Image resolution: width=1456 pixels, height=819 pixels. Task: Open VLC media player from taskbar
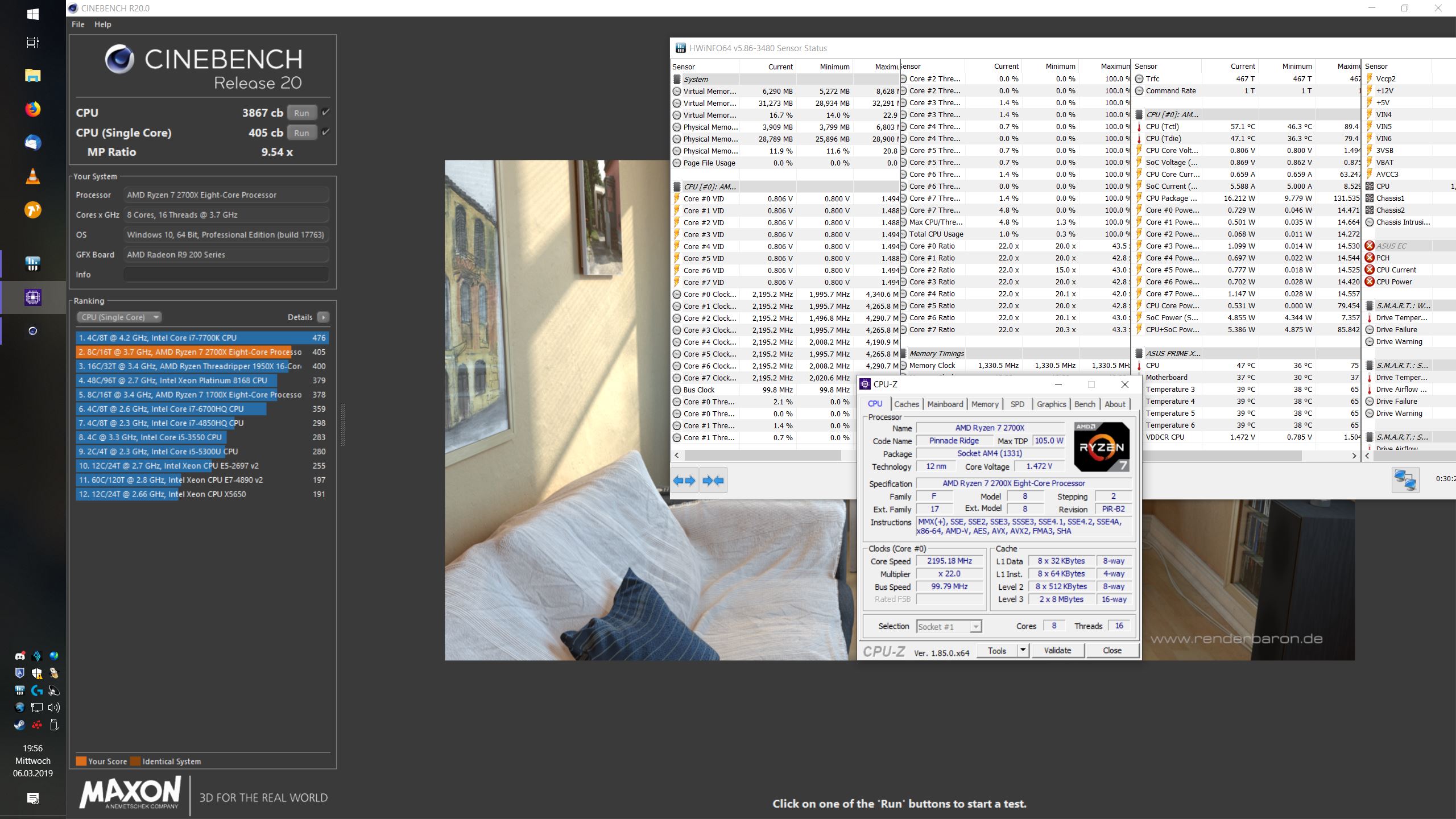click(33, 176)
